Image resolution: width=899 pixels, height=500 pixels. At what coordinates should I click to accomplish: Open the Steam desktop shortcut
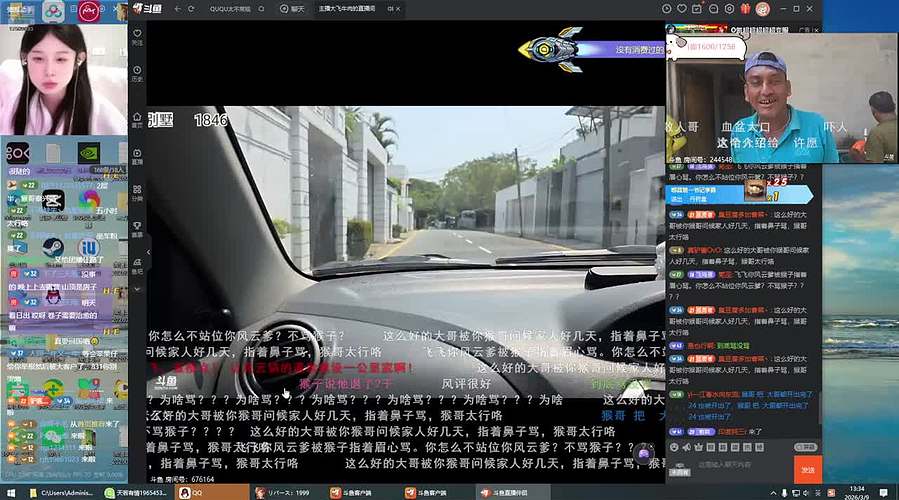[x=53, y=247]
